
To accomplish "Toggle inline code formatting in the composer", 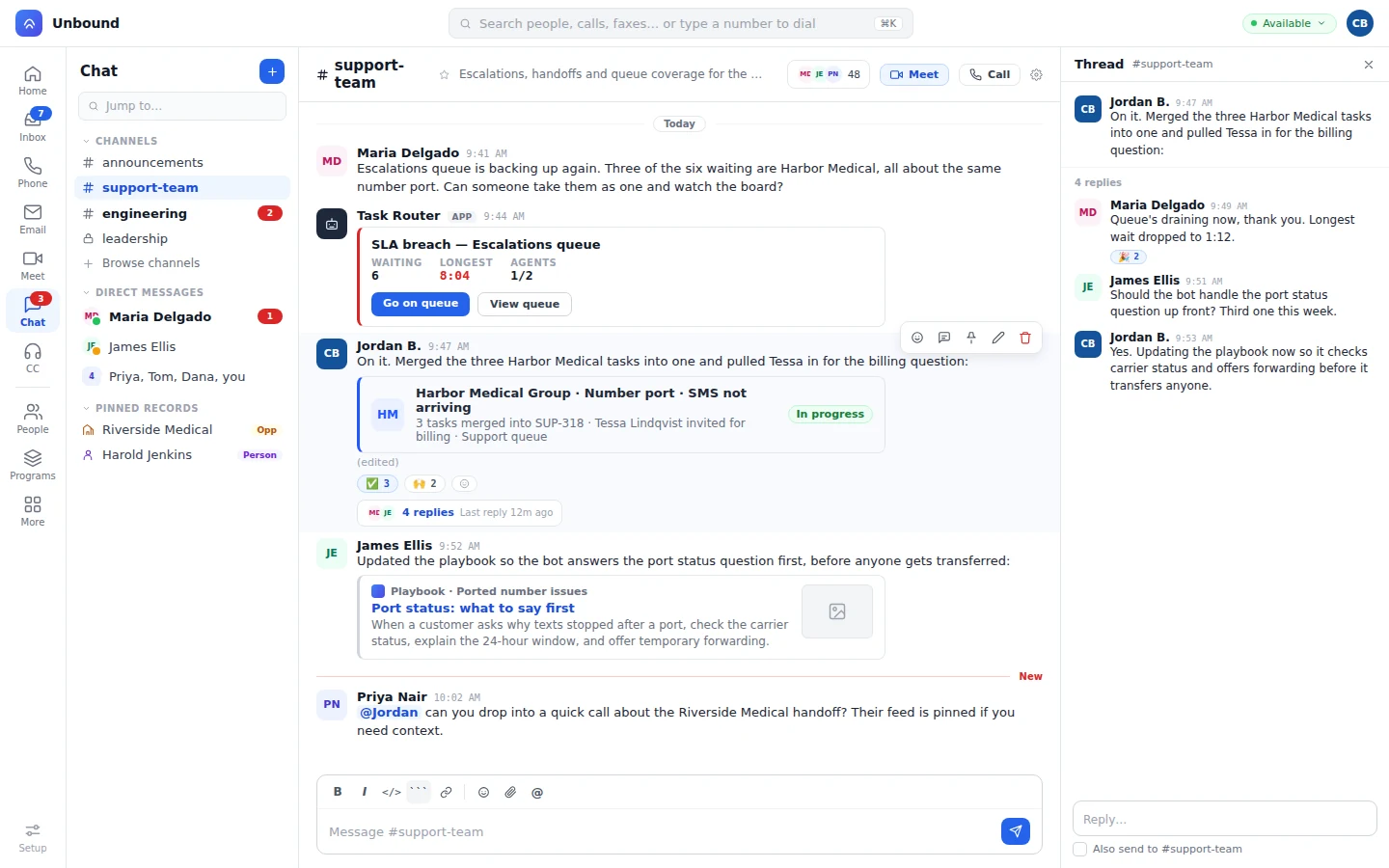I will coord(392,793).
